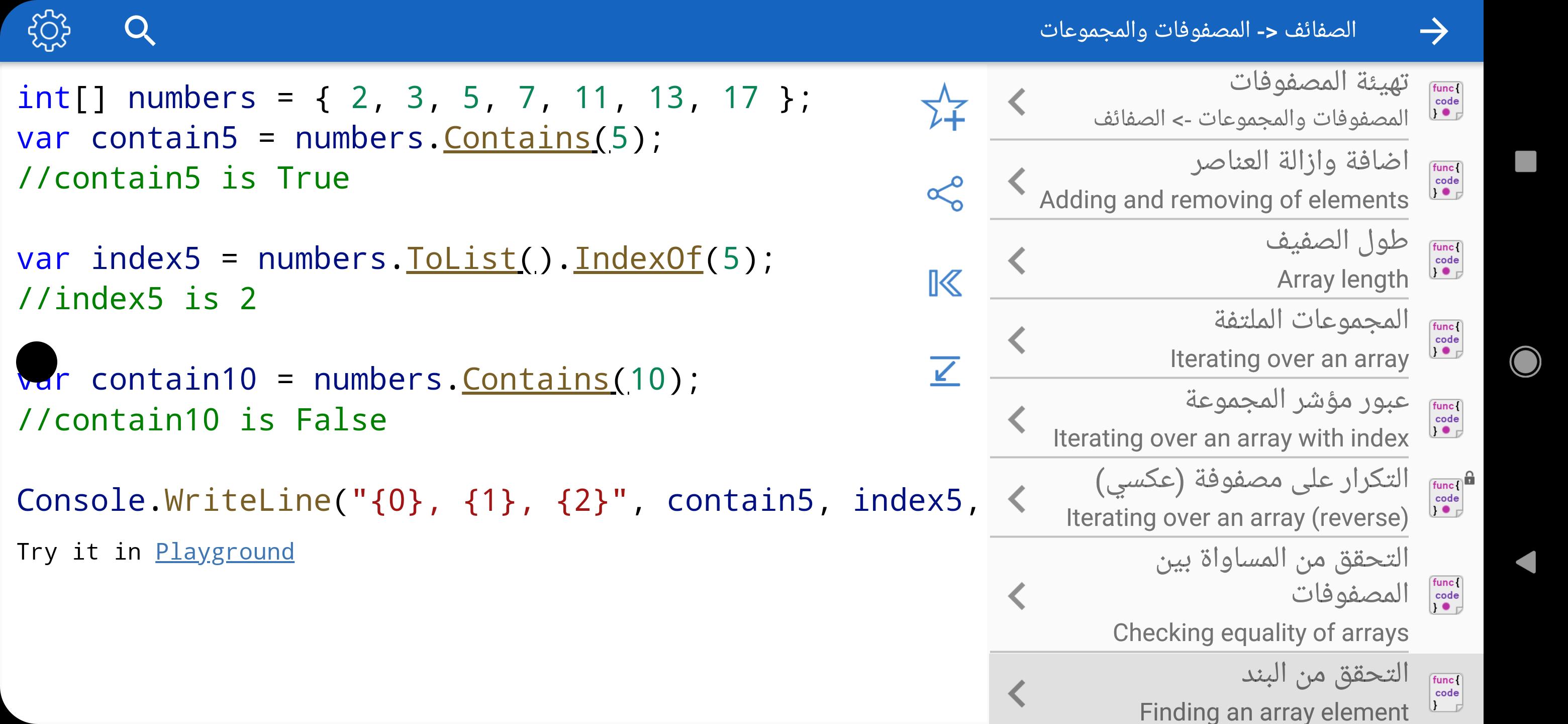
Task: Expand chevron for Checking equality of arrays
Action: coord(1017,596)
